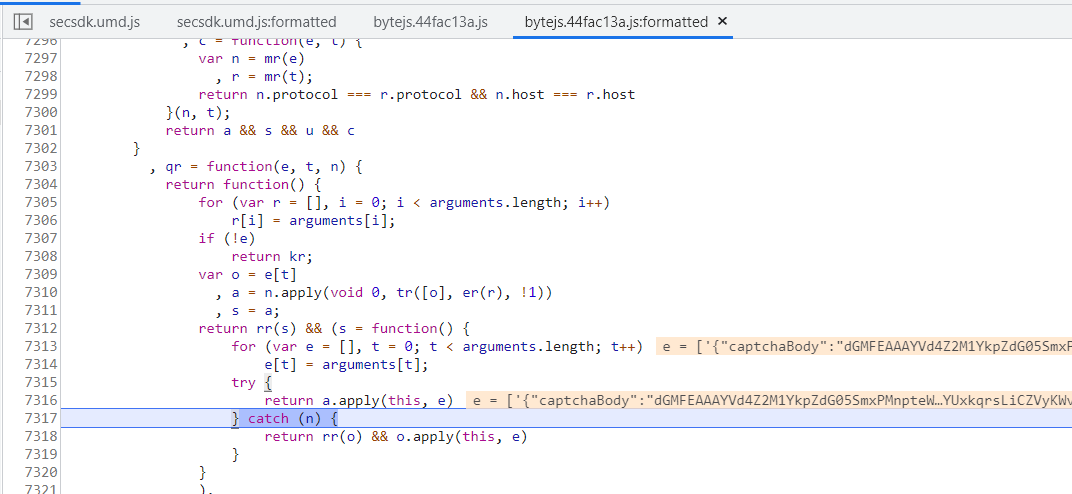This screenshot has width=1072, height=494.
Task: Click the 'for (var r = []' loop
Action: tap(404, 203)
